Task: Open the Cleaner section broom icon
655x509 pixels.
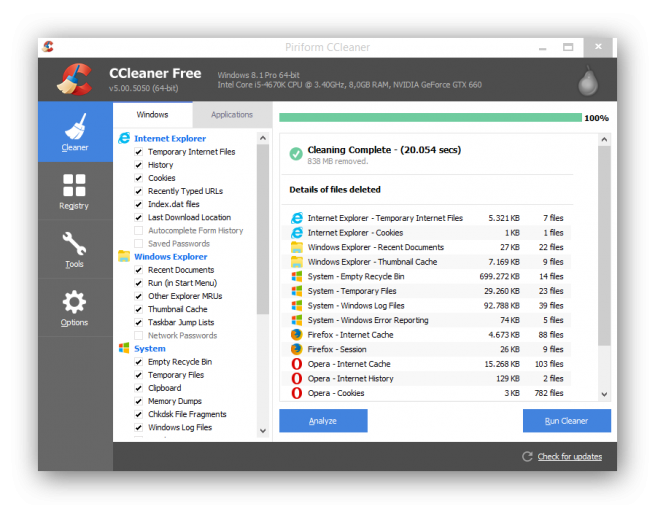Action: point(76,126)
